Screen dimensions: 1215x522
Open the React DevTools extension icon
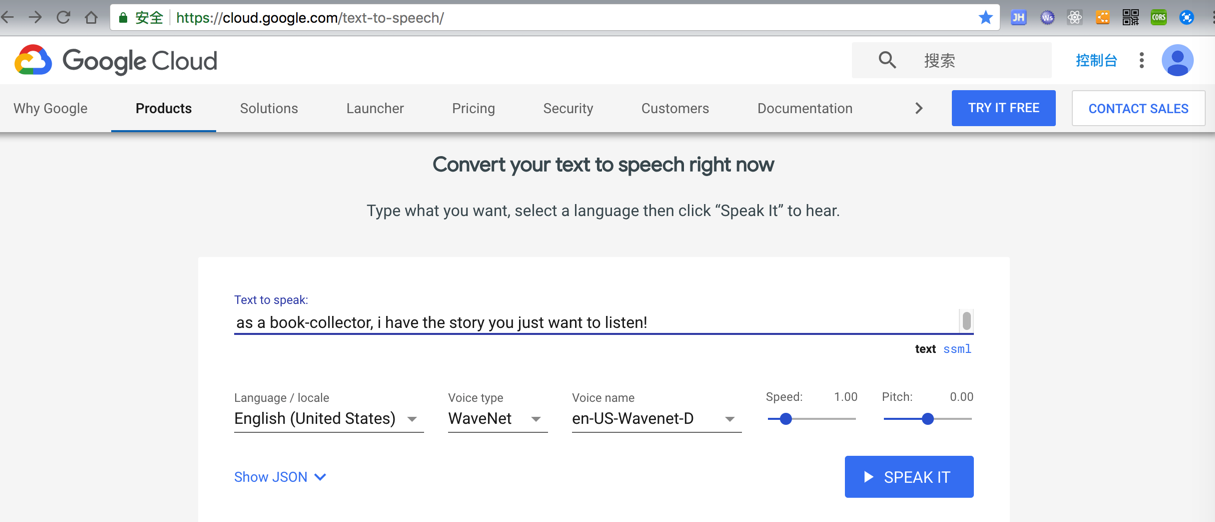tap(1074, 17)
